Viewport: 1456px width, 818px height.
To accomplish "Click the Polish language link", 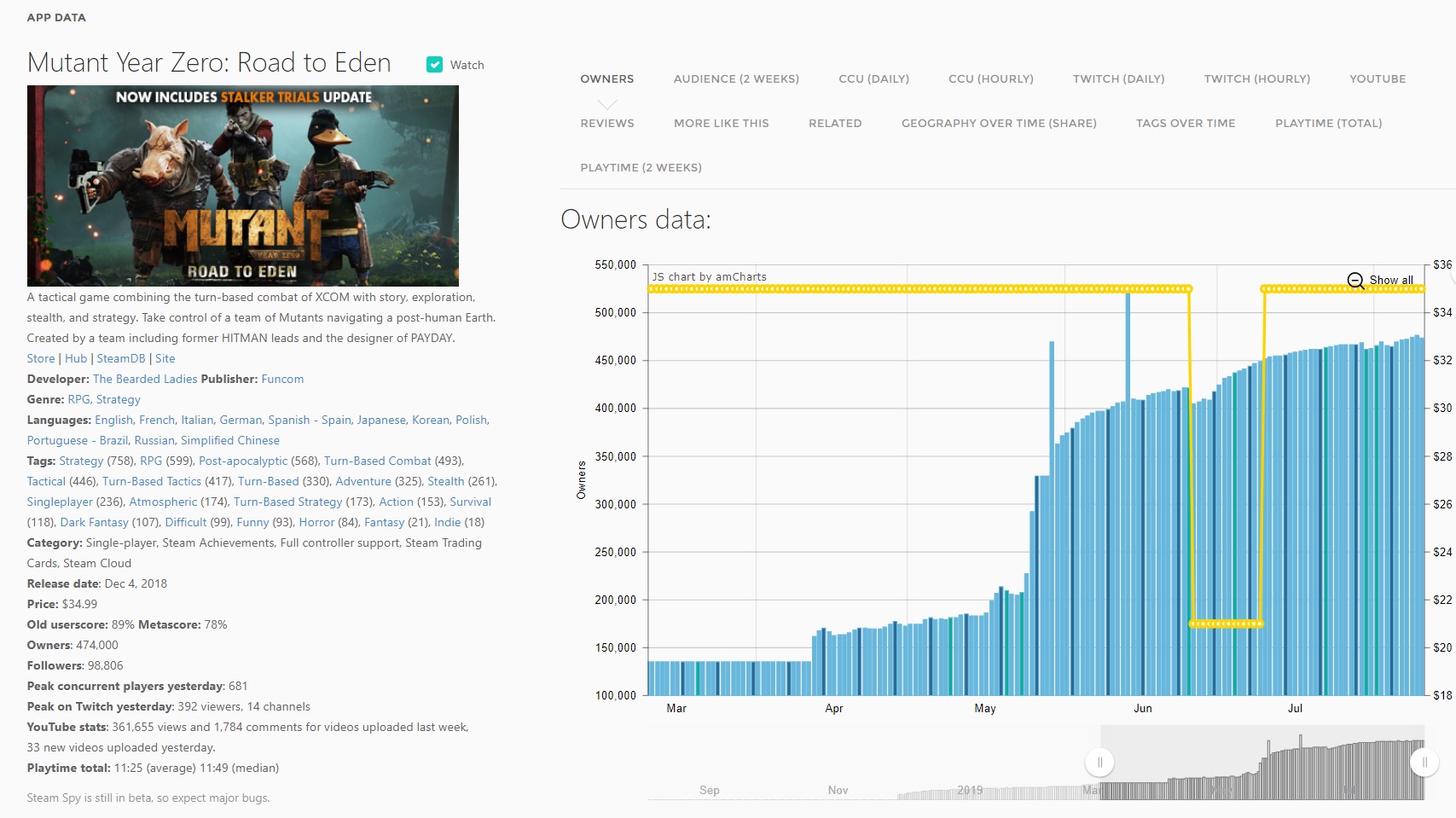I will (x=471, y=420).
